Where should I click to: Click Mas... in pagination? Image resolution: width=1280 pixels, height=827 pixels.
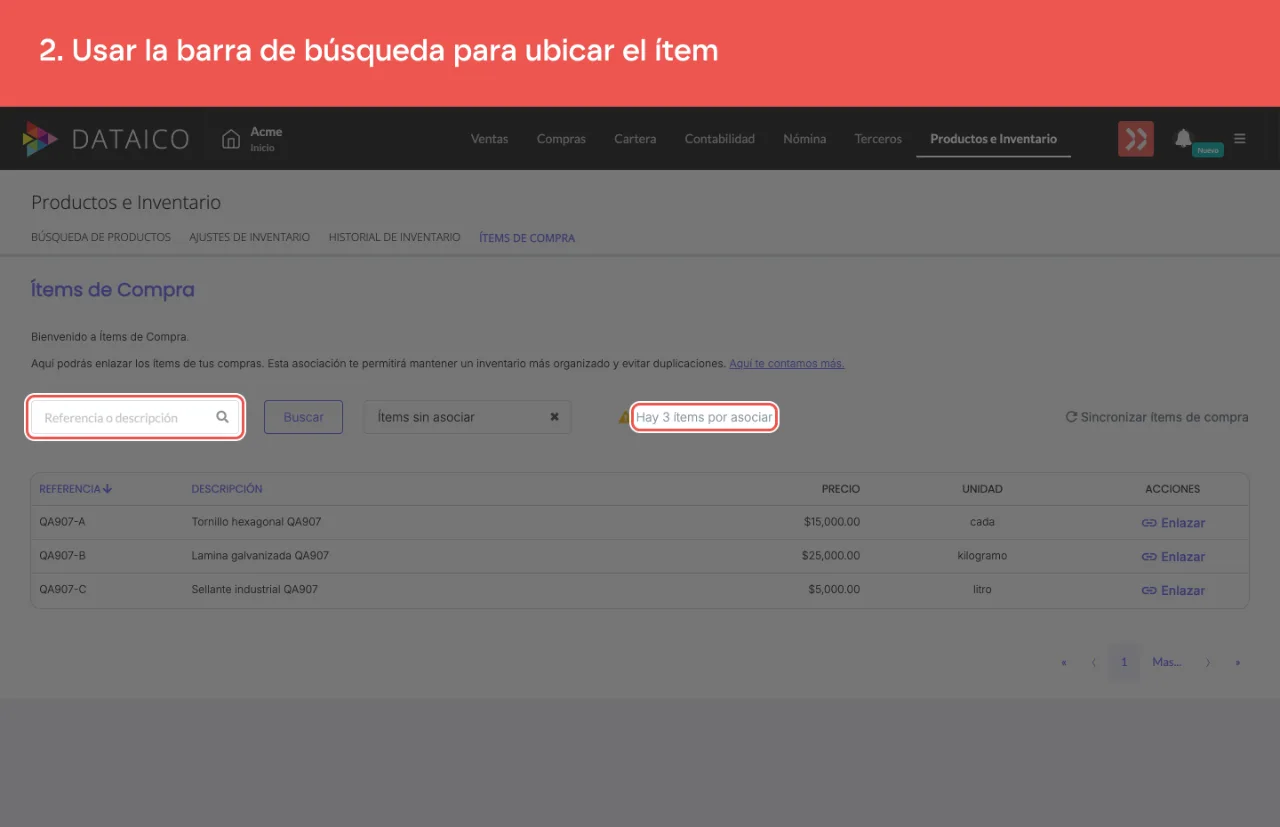[x=1167, y=662]
